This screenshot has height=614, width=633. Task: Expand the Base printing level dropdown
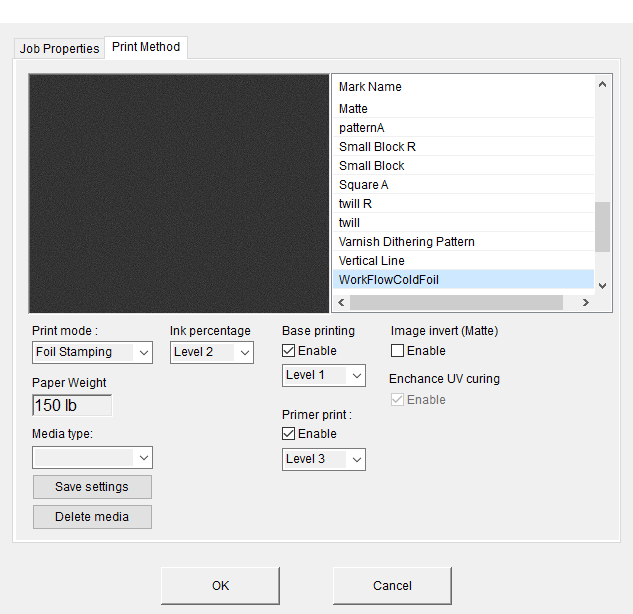324,375
